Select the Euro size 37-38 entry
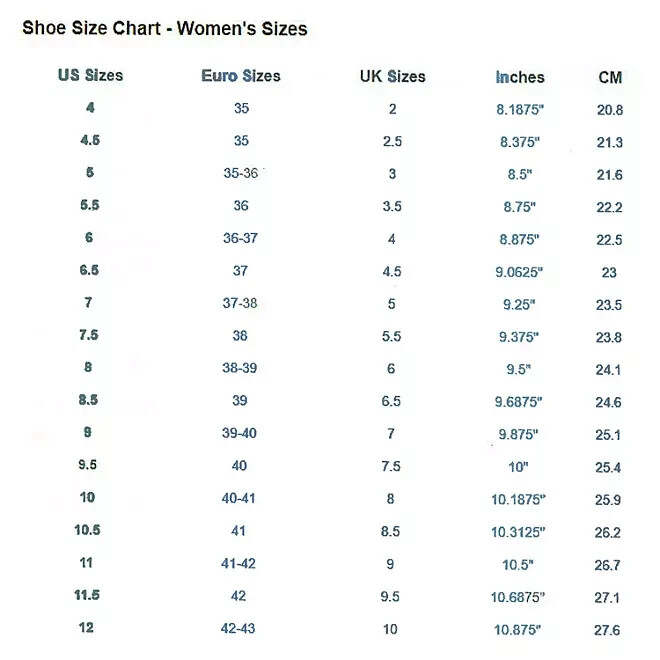 click(x=240, y=303)
